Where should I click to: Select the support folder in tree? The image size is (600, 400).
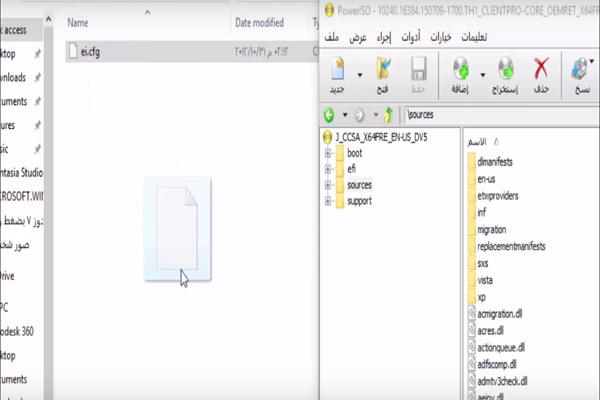[359, 201]
